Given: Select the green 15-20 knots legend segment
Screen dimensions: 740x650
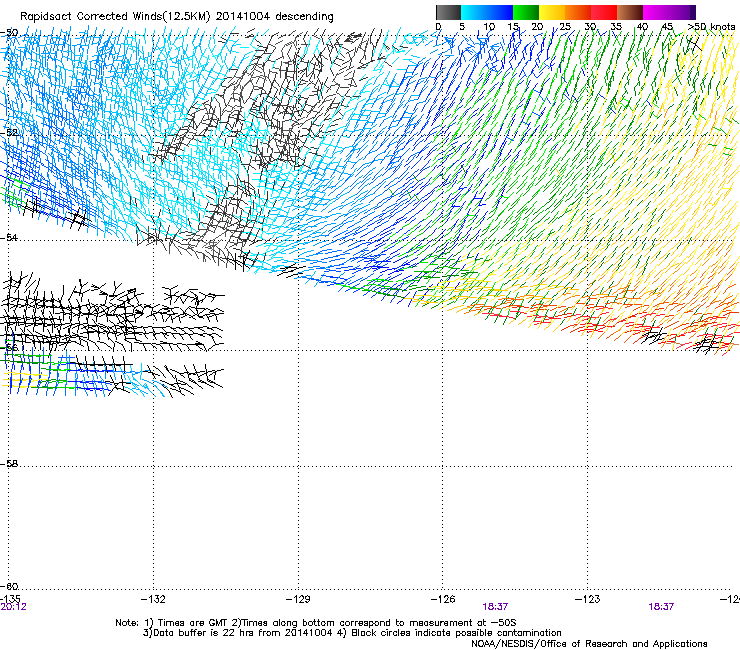Looking at the screenshot, I should [x=526, y=12].
